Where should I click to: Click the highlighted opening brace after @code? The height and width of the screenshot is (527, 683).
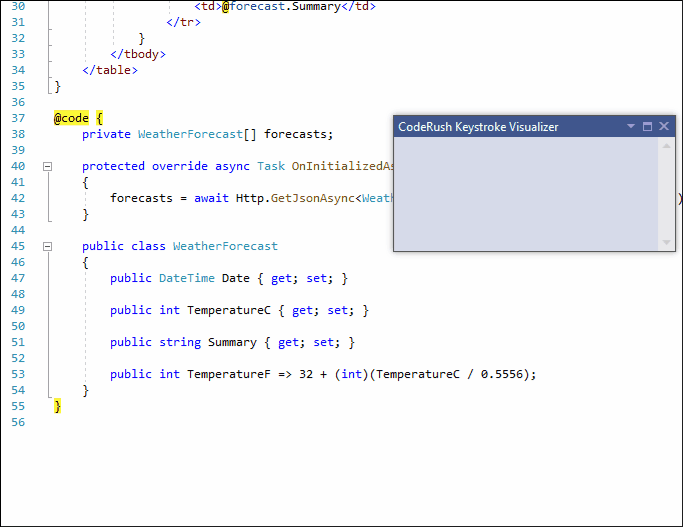[x=99, y=118]
